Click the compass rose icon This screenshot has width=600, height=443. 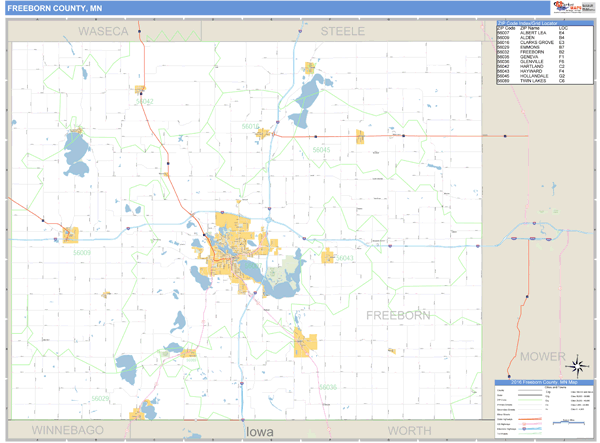point(580,364)
